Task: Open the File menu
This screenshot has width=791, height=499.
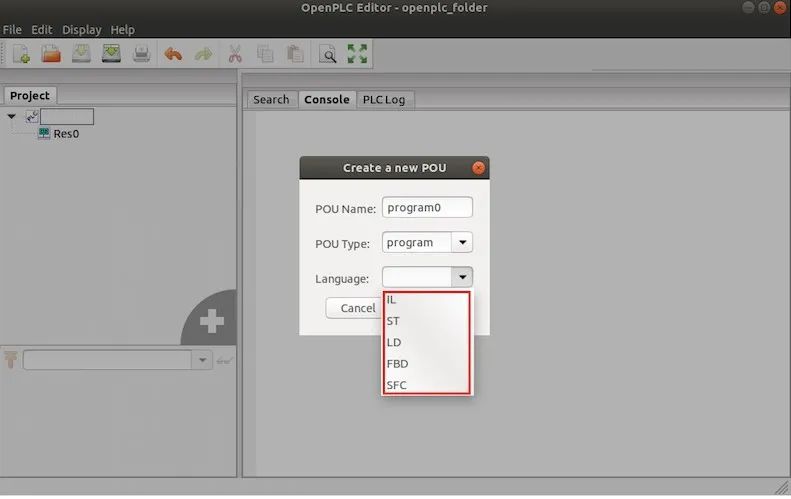Action: [12, 30]
